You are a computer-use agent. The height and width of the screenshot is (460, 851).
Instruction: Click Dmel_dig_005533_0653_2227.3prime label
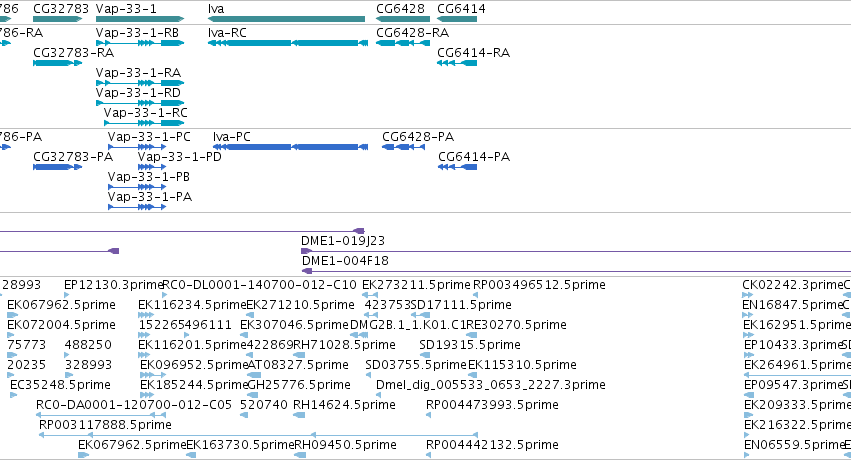click(491, 385)
